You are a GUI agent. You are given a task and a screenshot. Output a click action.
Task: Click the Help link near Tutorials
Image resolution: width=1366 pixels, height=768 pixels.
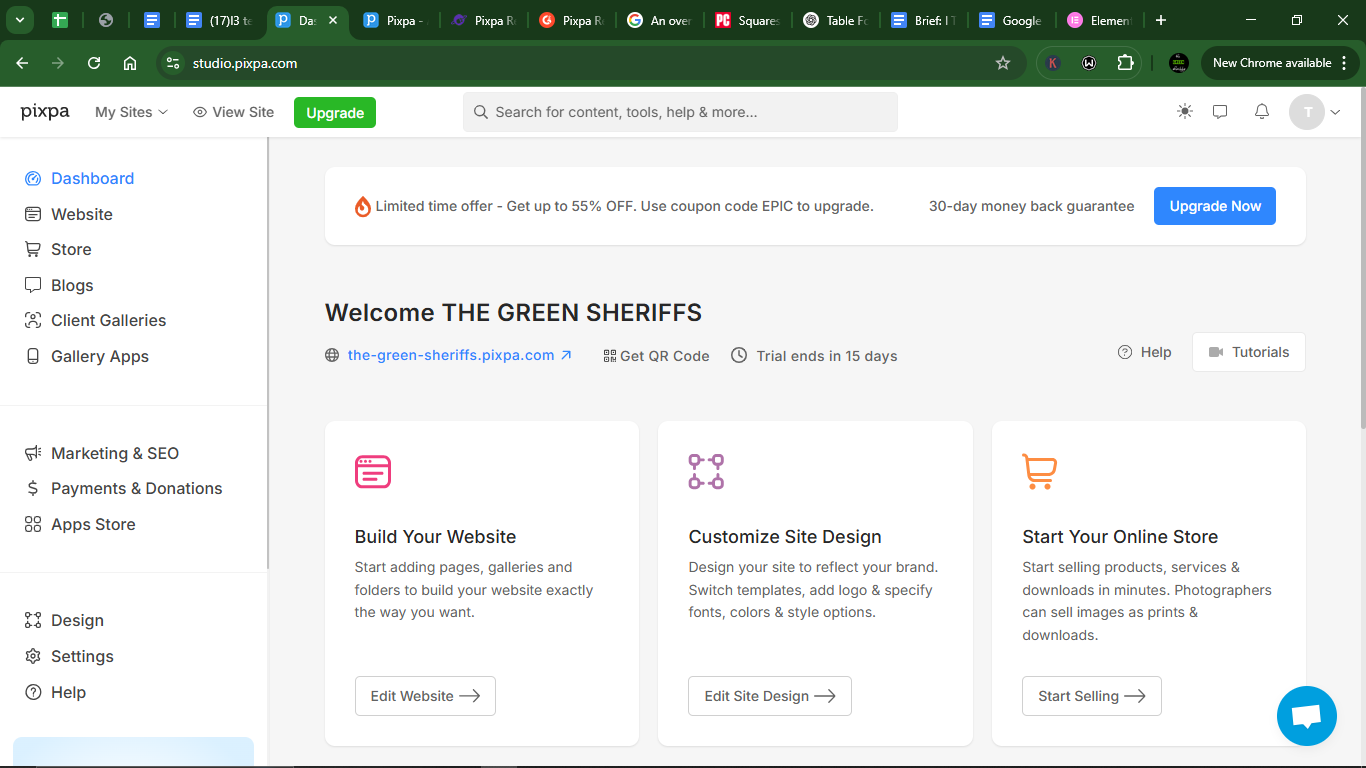(1144, 352)
